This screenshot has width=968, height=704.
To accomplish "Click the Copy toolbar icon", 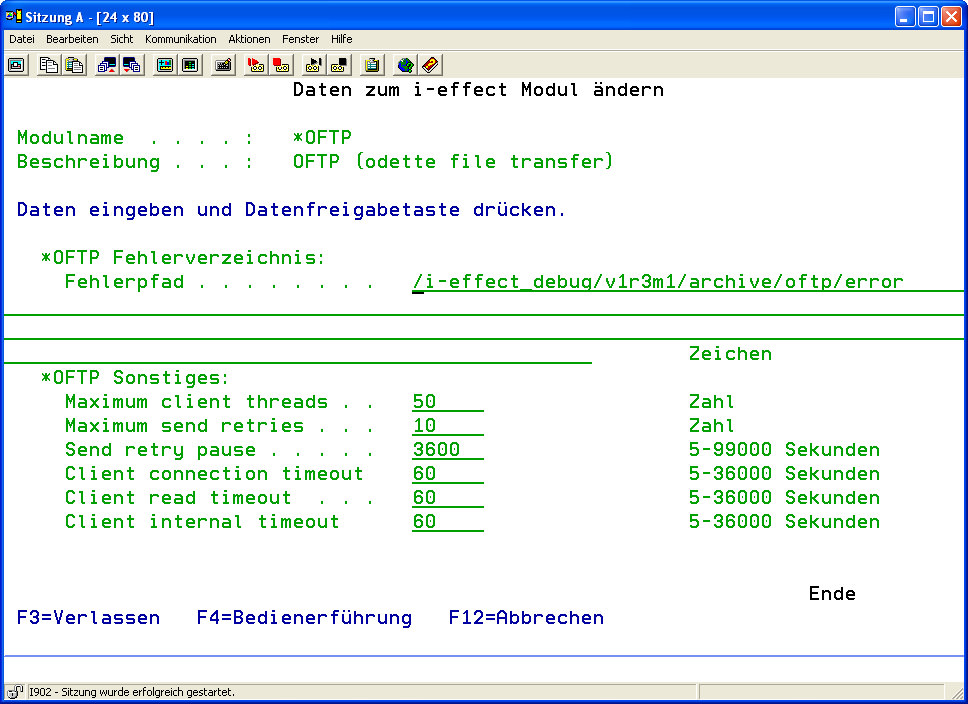I will coord(49,65).
